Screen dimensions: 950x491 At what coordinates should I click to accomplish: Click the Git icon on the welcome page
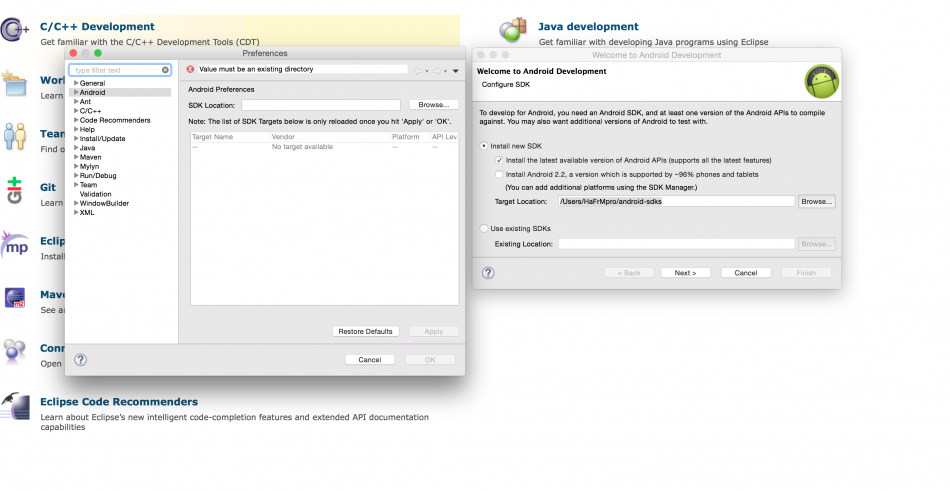point(14,190)
